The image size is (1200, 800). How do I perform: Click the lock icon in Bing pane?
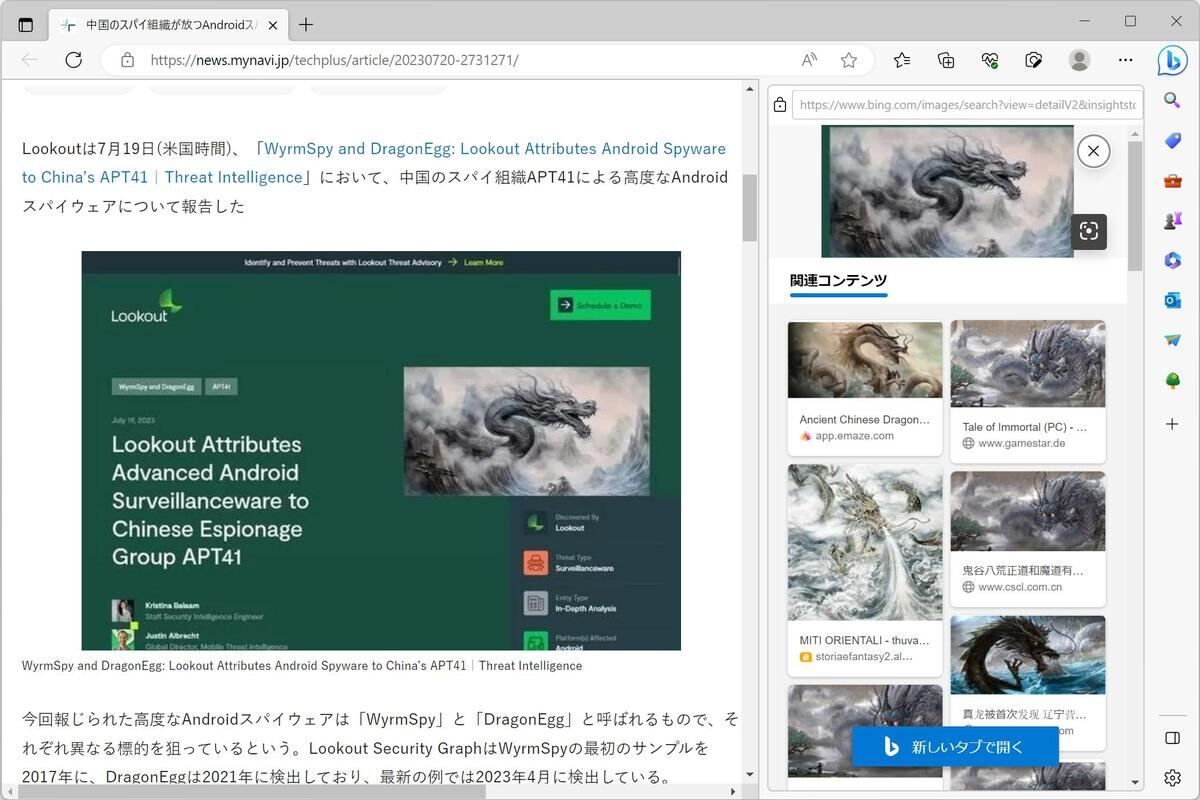pyautogui.click(x=780, y=104)
